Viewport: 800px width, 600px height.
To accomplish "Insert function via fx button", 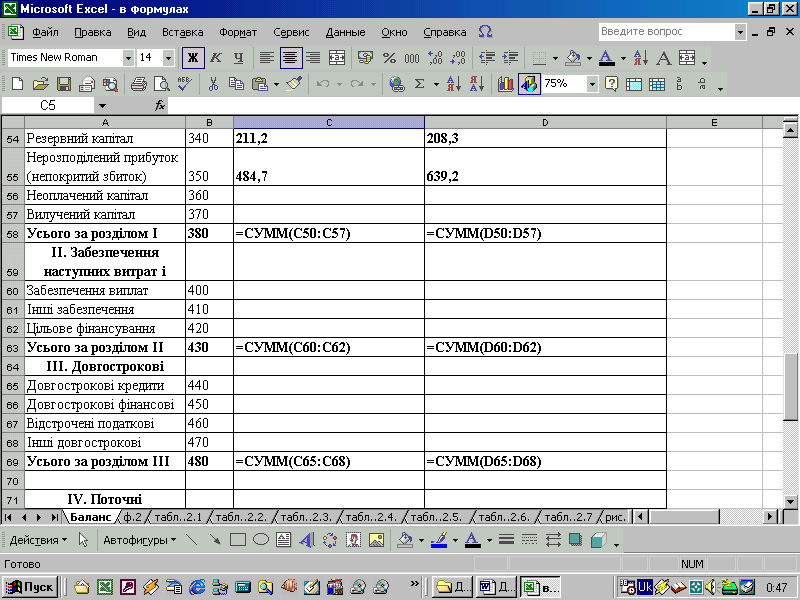I will tap(160, 106).
